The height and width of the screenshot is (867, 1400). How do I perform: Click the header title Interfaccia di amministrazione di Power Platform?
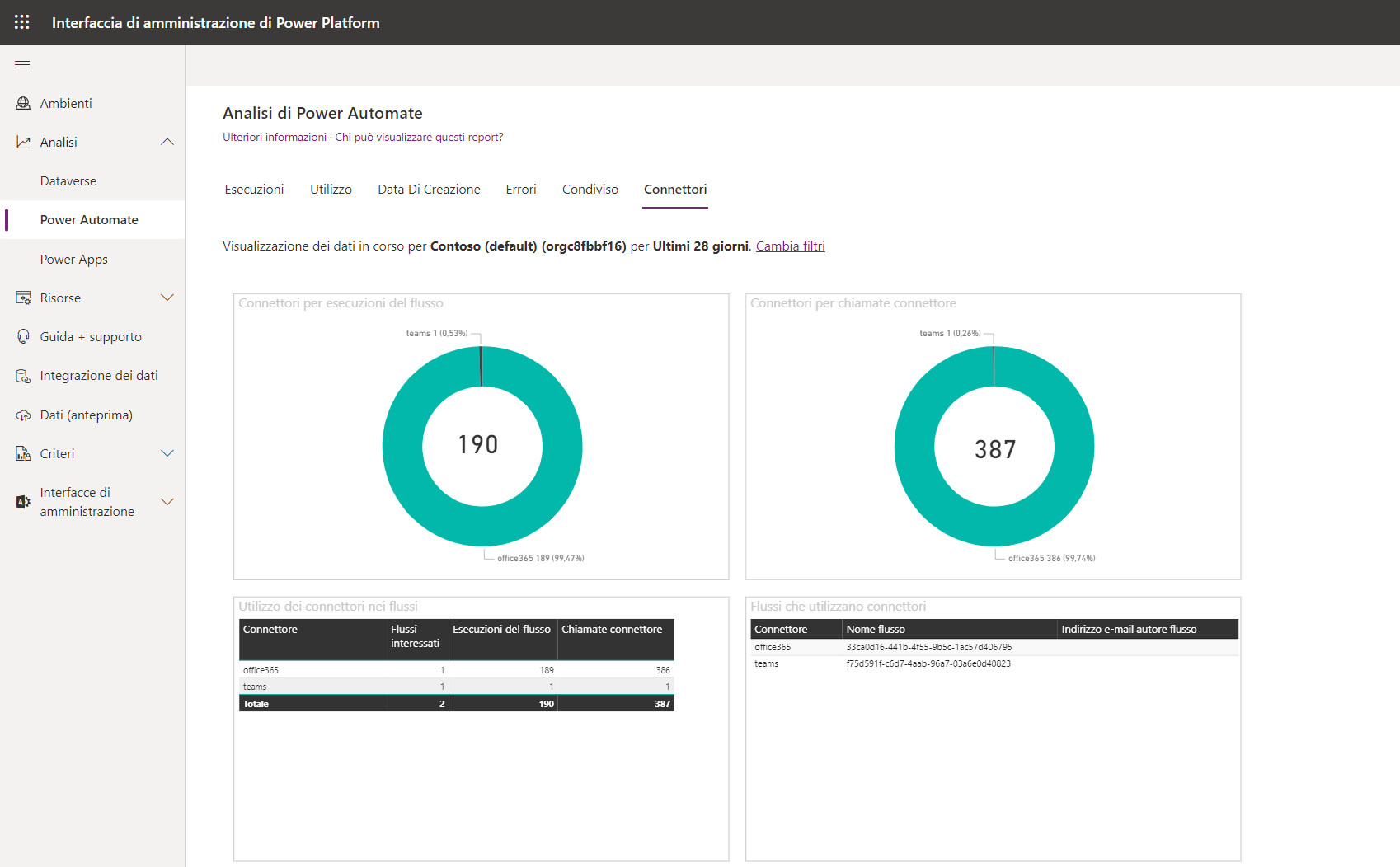click(216, 23)
